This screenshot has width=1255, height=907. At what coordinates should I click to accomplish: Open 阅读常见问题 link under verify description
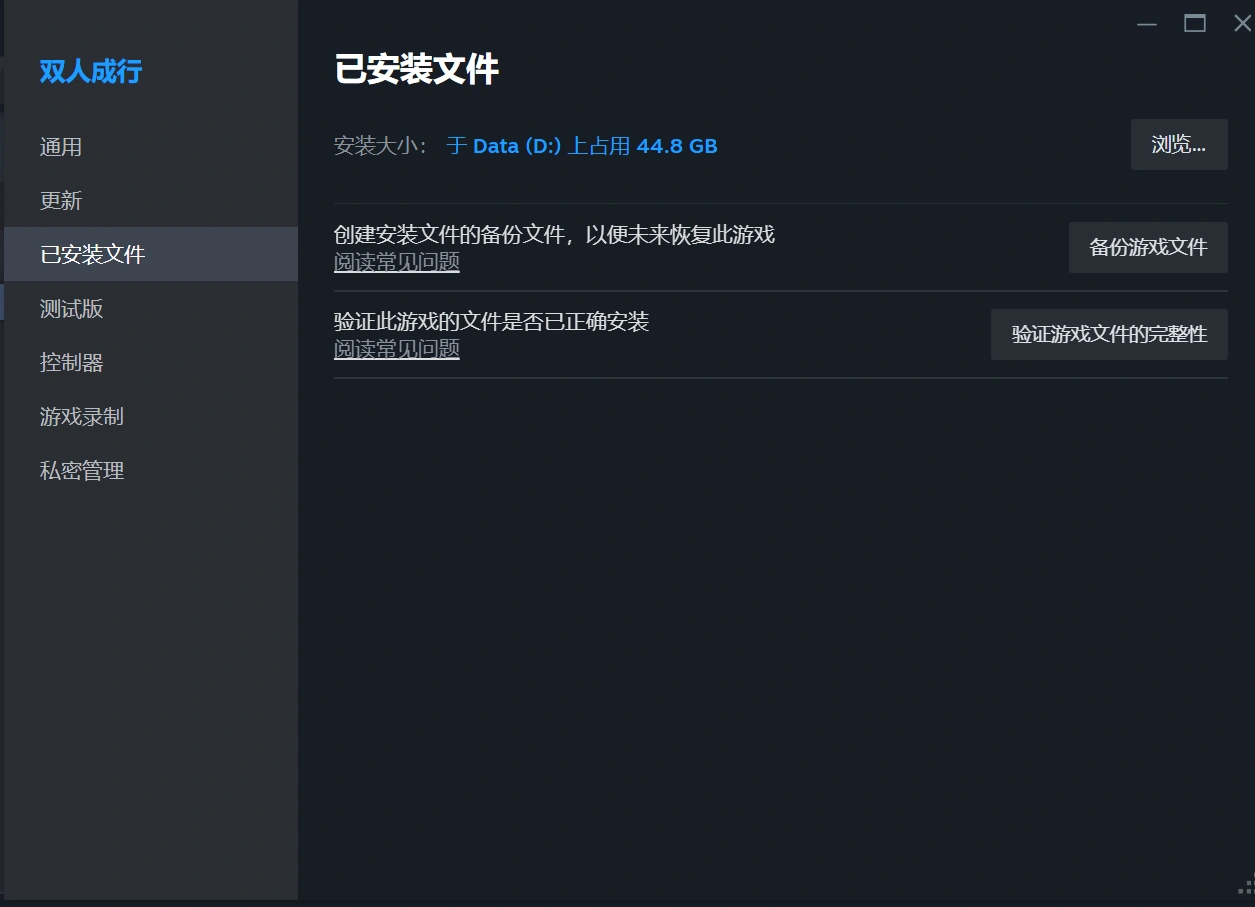tap(397, 349)
